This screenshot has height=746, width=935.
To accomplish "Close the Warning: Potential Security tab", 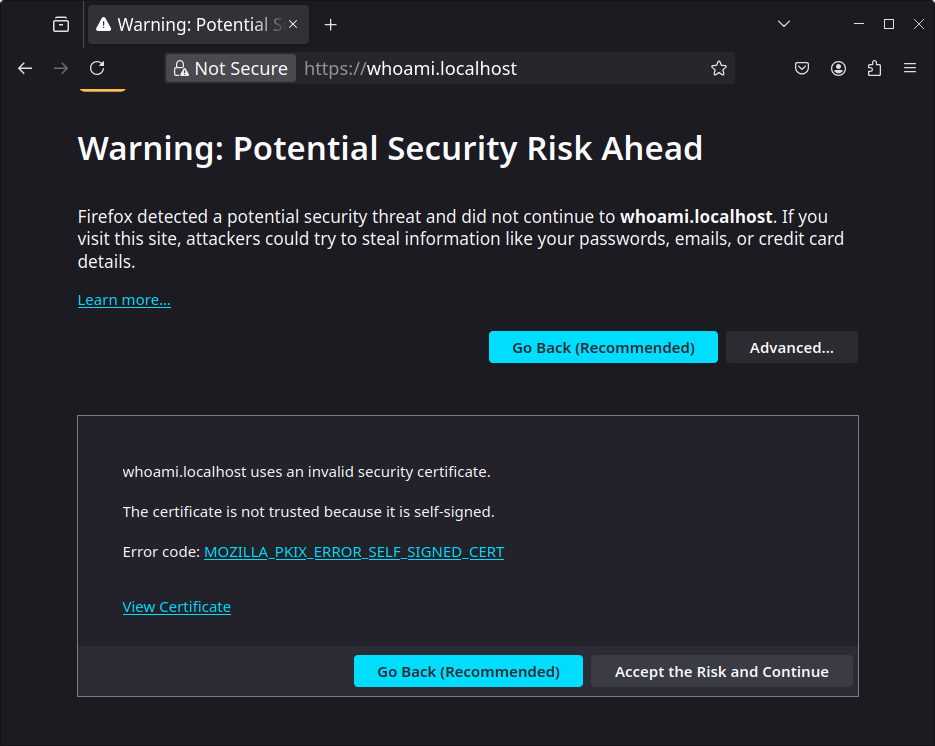I will (293, 24).
